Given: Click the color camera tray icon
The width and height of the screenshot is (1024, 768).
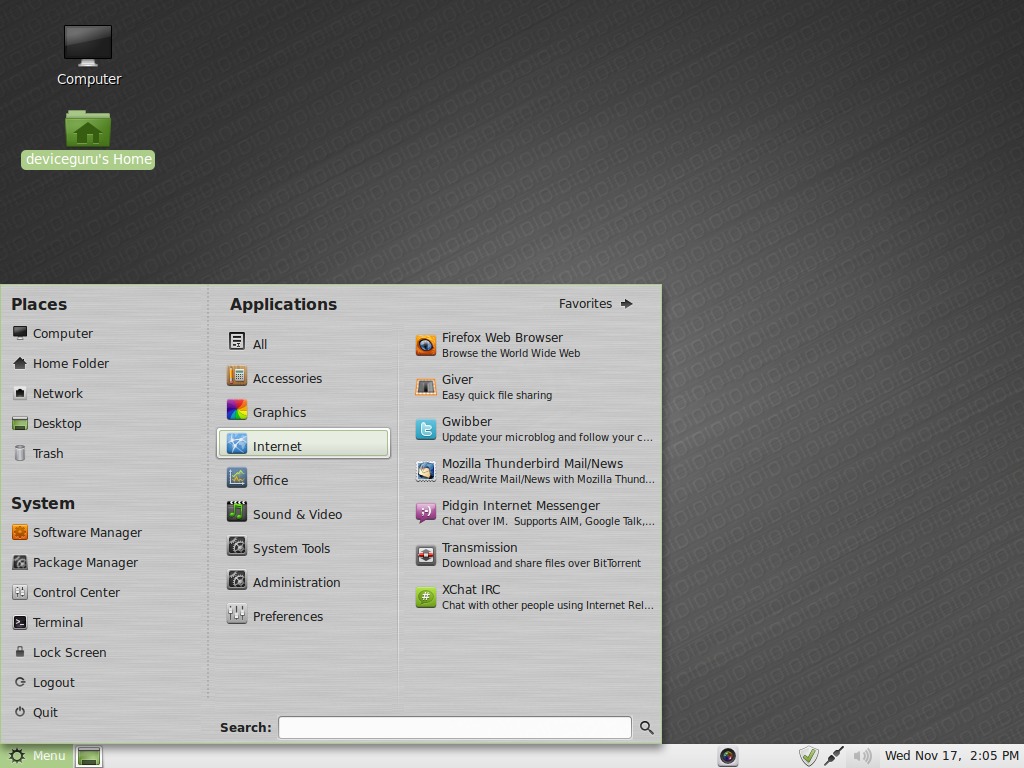Looking at the screenshot, I should pyautogui.click(x=728, y=756).
